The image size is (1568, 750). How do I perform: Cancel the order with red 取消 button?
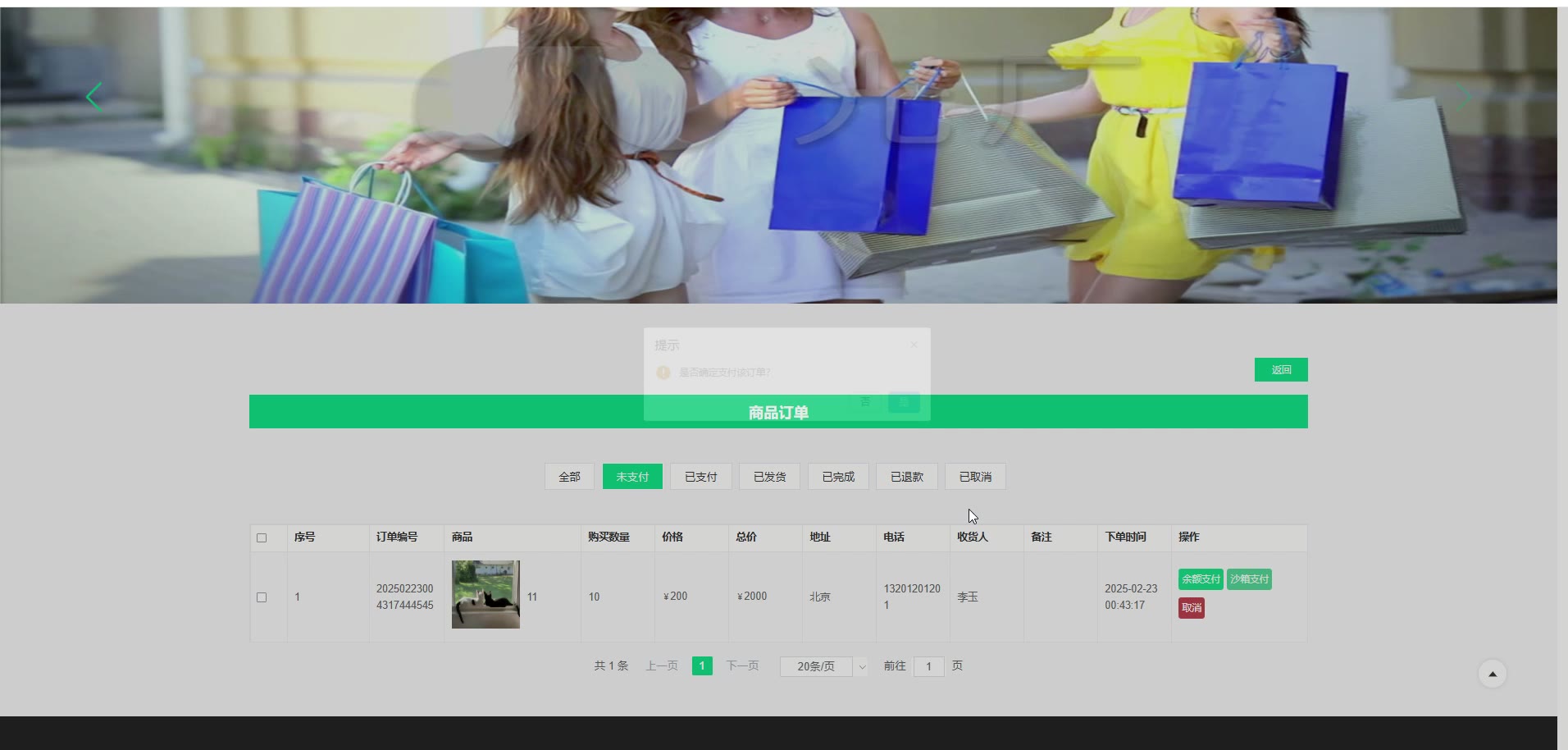coord(1192,608)
